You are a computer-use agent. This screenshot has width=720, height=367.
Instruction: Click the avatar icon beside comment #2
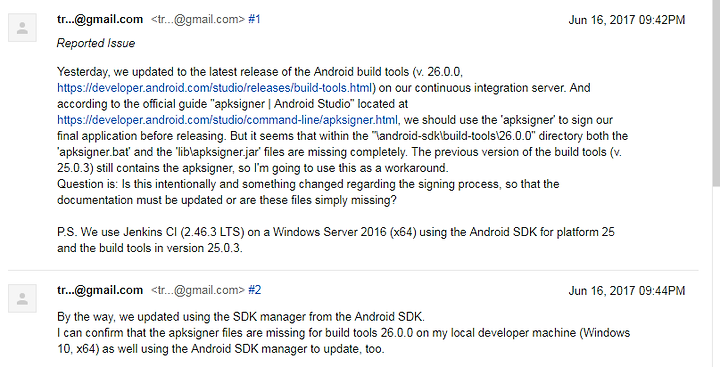22,299
